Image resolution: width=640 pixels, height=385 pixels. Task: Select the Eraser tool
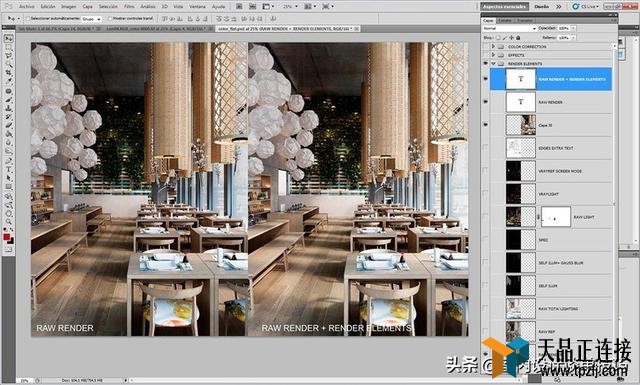(8, 125)
